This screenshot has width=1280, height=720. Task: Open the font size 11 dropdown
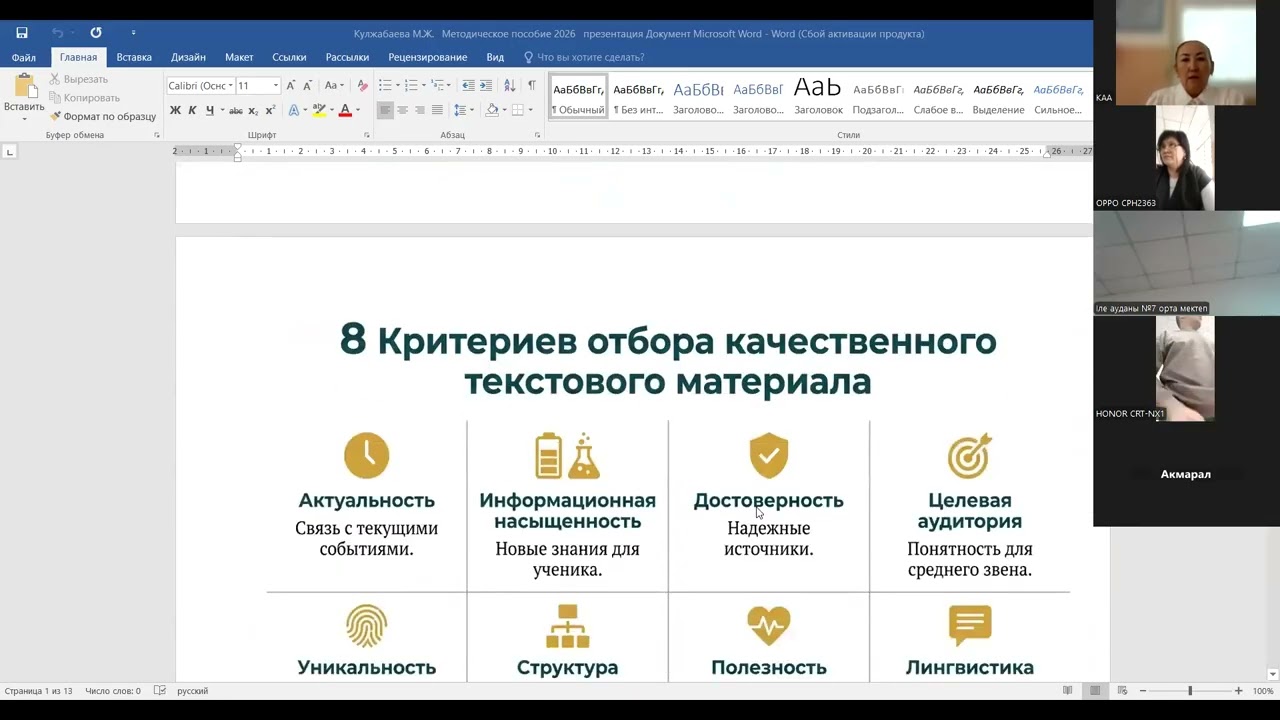pyautogui.click(x=276, y=86)
